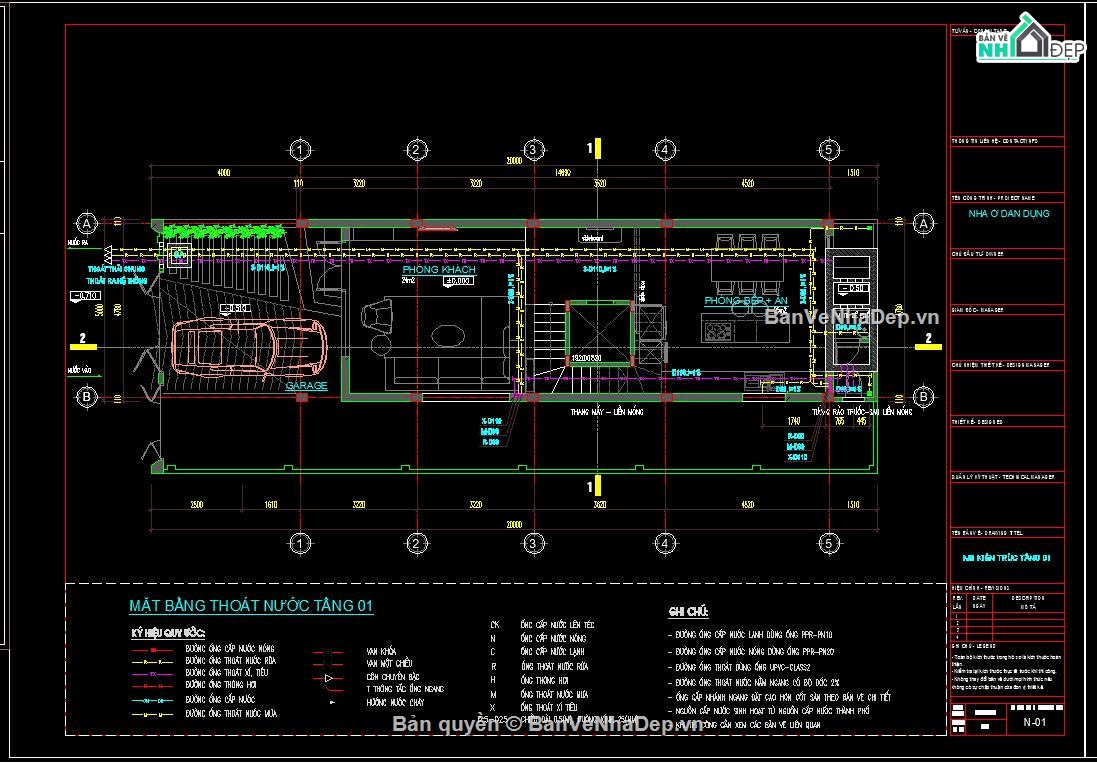Click the N-01 sheet number box
Image resolution: width=1097 pixels, height=763 pixels.
[x=1035, y=722]
